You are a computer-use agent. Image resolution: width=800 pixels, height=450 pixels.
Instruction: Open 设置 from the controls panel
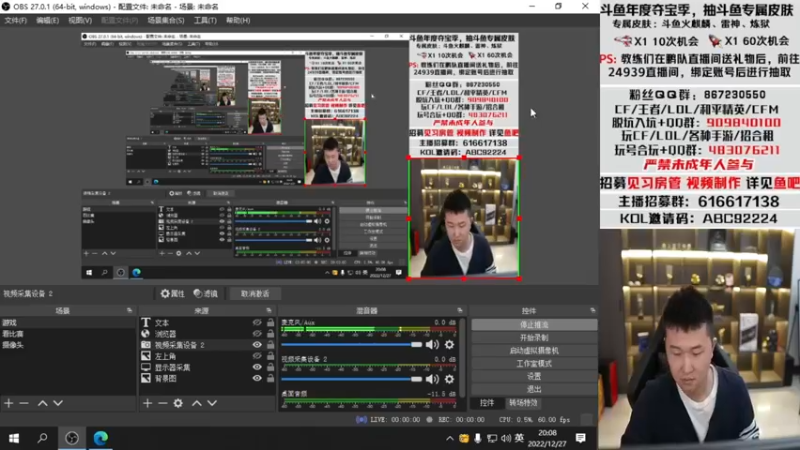(534, 376)
